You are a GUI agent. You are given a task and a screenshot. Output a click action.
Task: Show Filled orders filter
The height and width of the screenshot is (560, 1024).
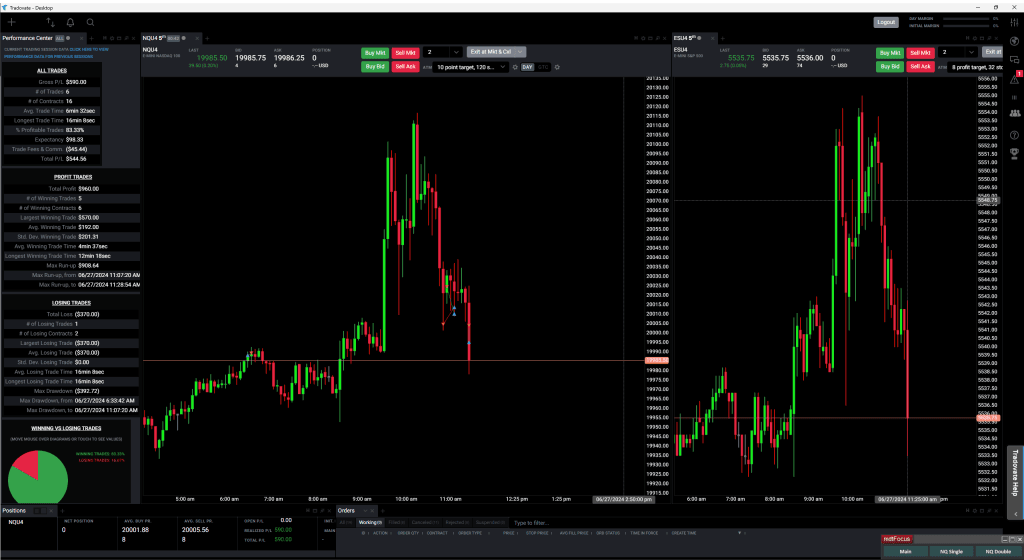[x=396, y=523]
